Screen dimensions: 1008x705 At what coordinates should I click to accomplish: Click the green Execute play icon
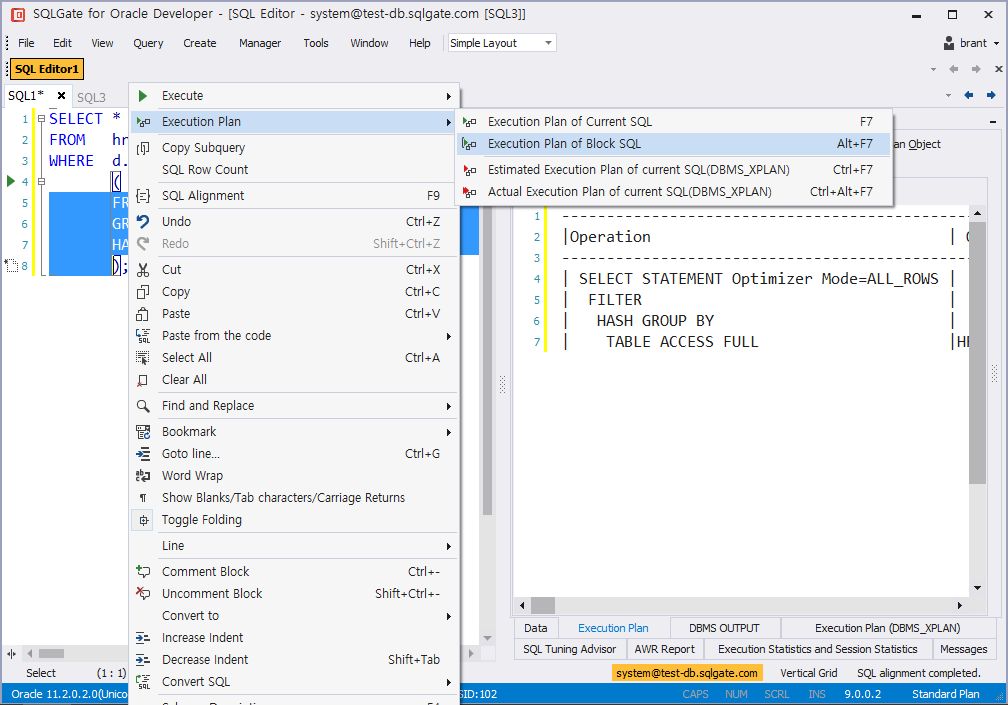[143, 96]
